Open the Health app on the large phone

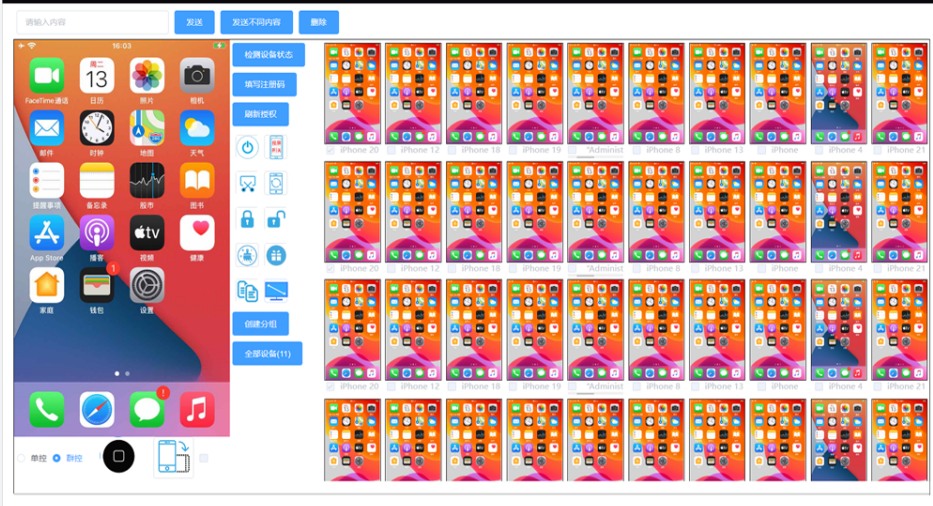pyautogui.click(x=197, y=233)
